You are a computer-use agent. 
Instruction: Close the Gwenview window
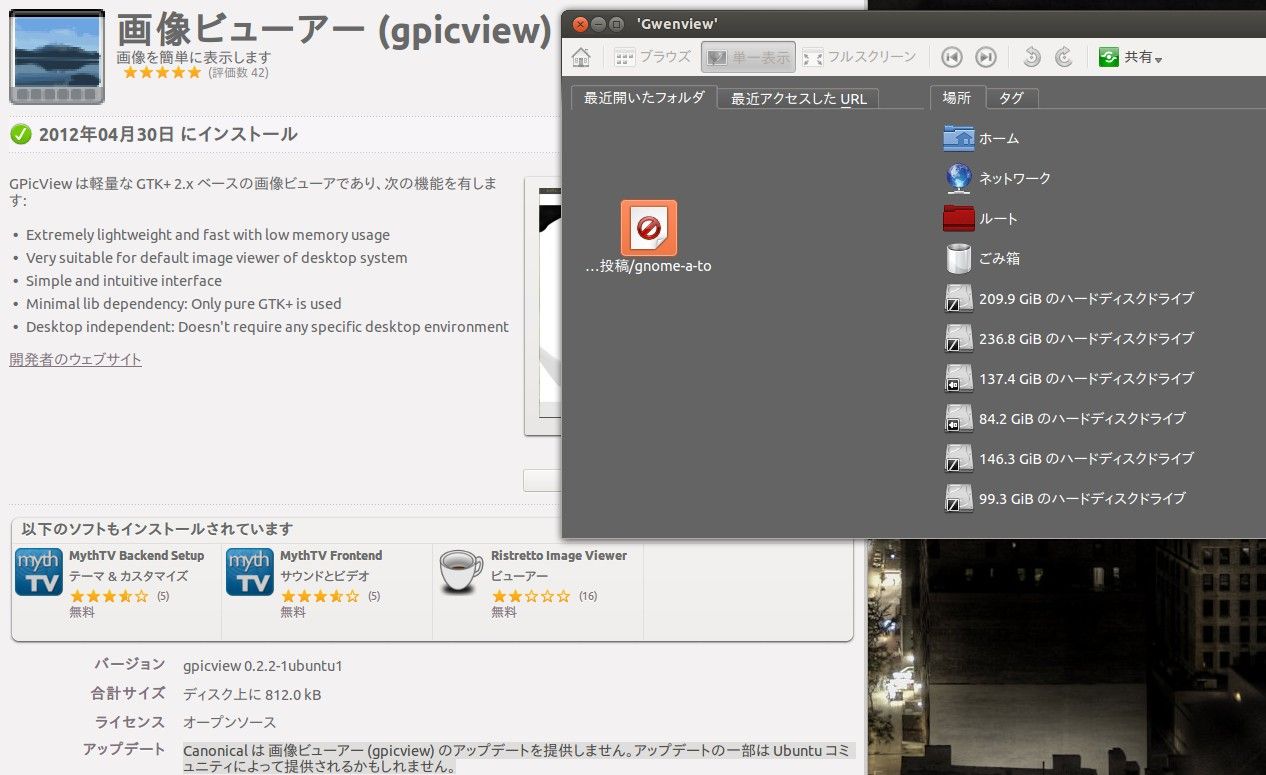(580, 23)
